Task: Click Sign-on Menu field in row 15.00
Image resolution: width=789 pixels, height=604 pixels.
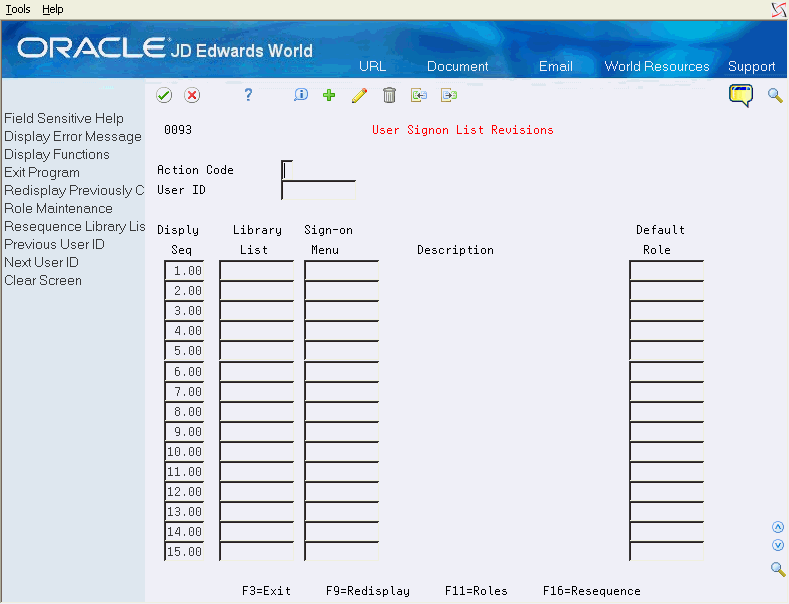Action: [342, 552]
